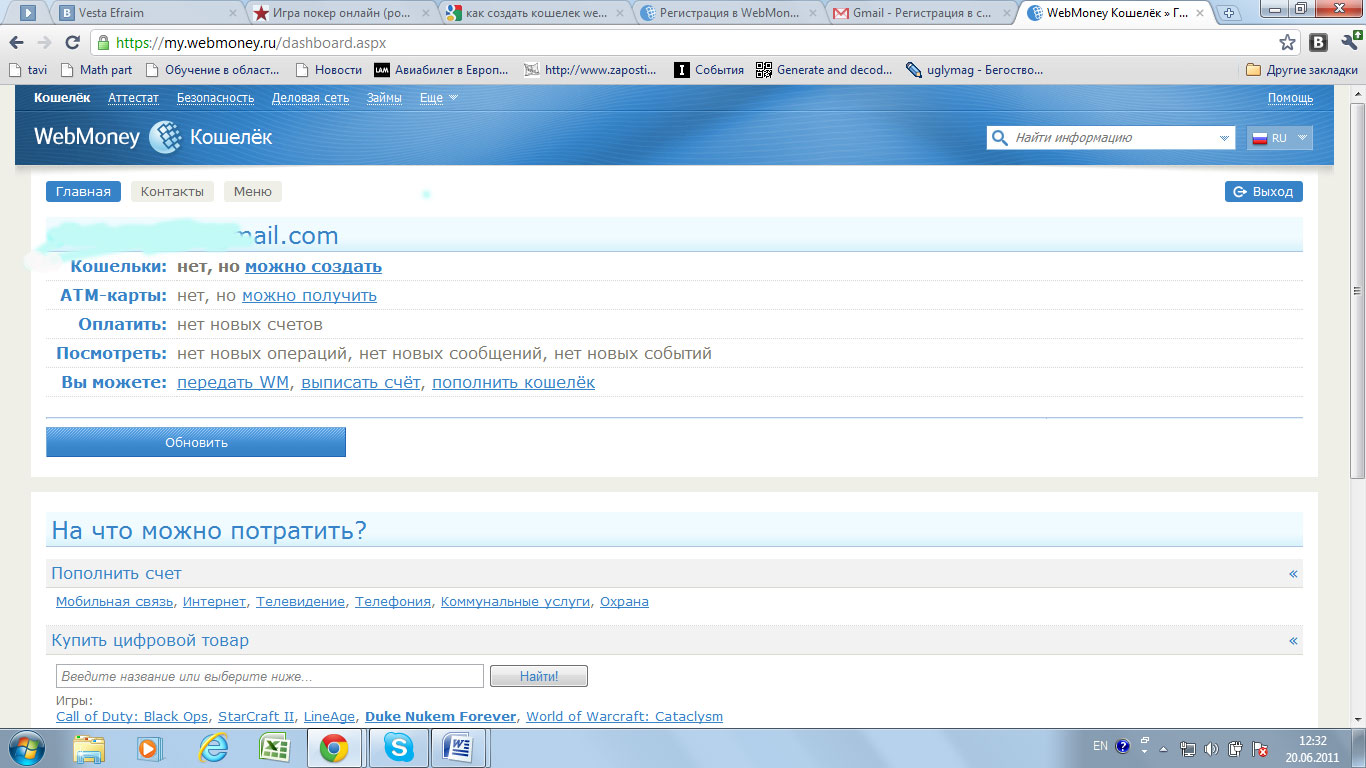Select the Контакты tab
1366x768 pixels.
[172, 192]
